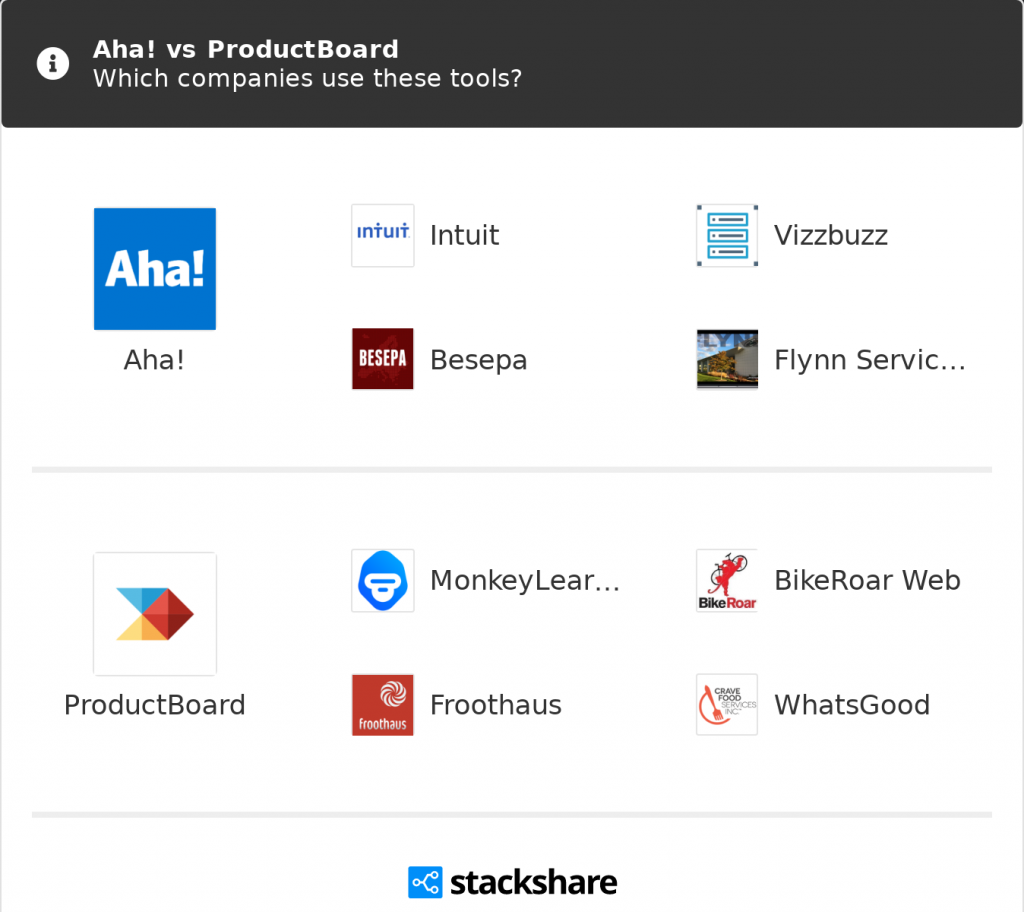Click the MonkeyLearn blue robot icon
This screenshot has height=912, width=1024.
coord(383,581)
